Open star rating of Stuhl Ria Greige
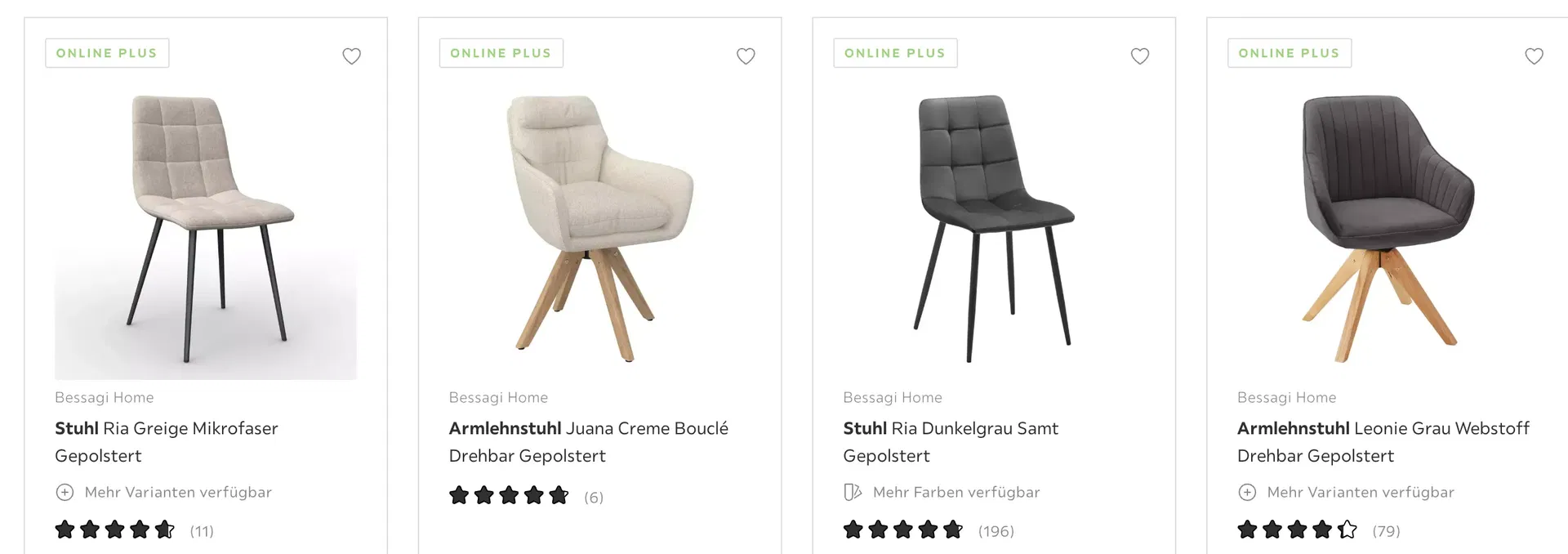The width and height of the screenshot is (1568, 554). point(114,530)
